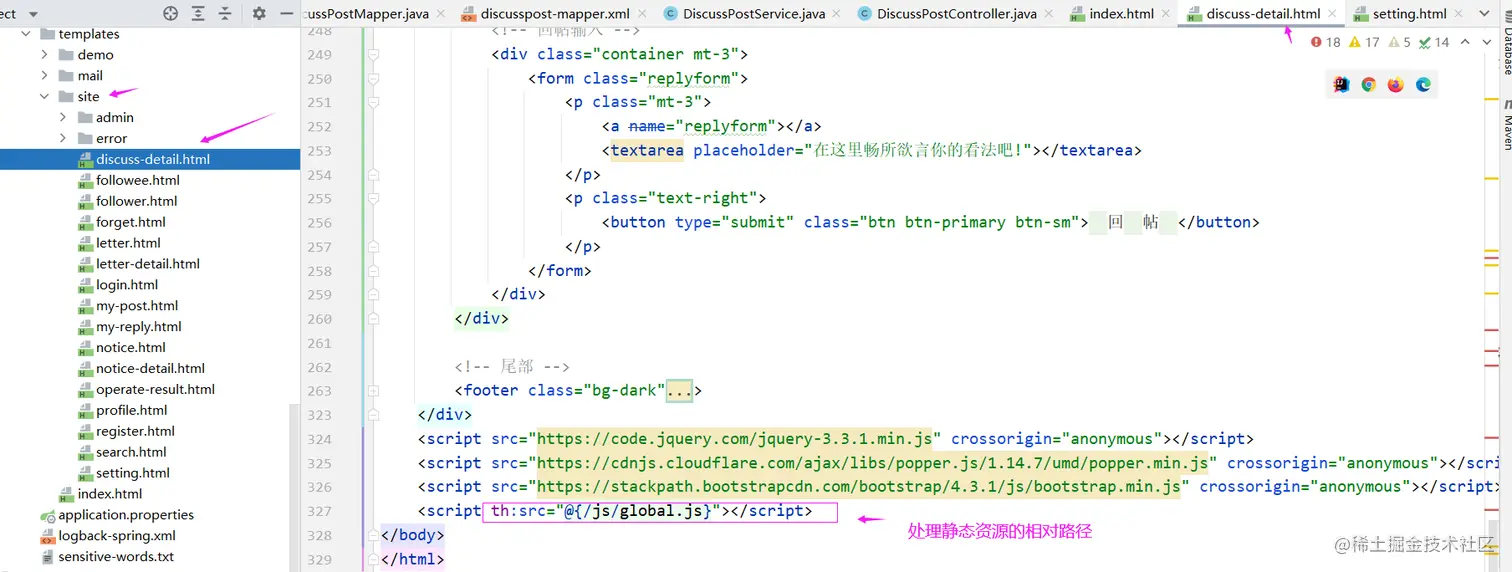
Task: Select letter.html in project tree
Action: 128,243
